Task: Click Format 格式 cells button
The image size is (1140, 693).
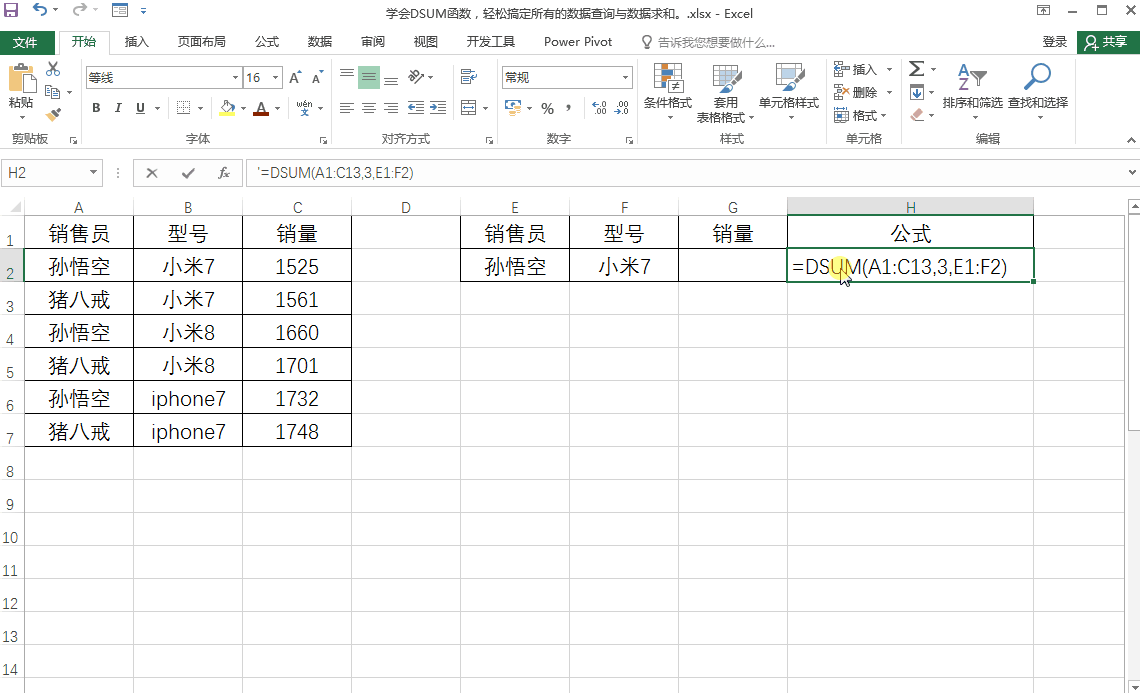Action: tap(861, 116)
